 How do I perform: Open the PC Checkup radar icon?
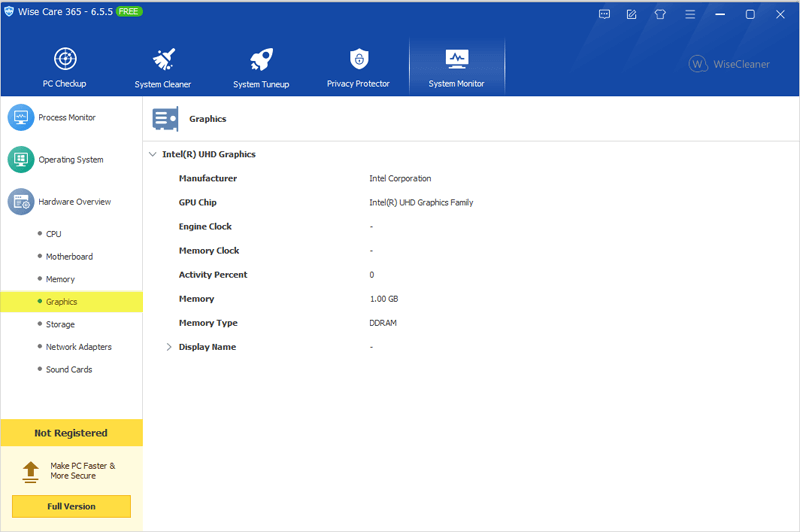click(65, 59)
